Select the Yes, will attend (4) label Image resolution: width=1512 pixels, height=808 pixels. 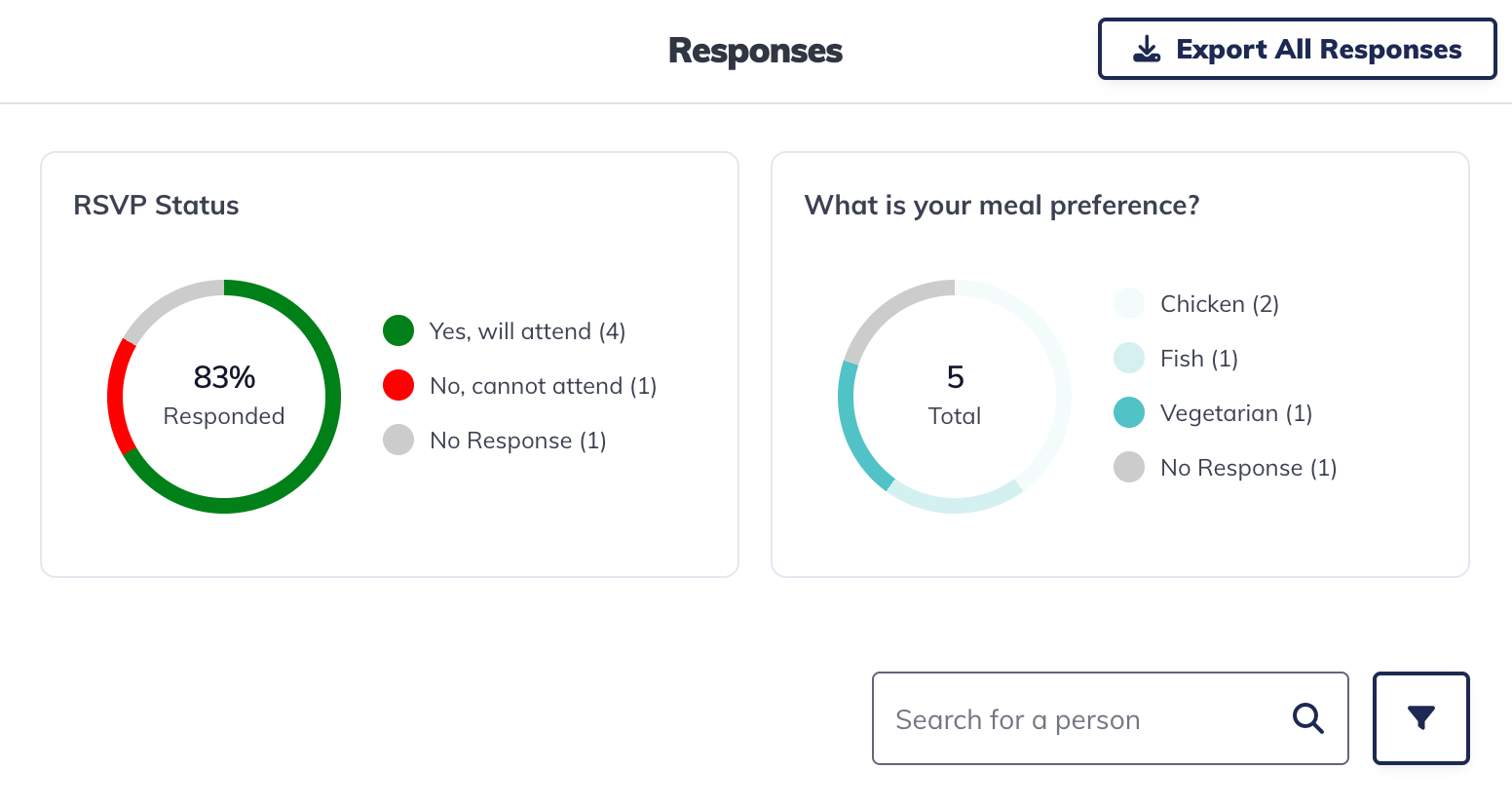[527, 331]
